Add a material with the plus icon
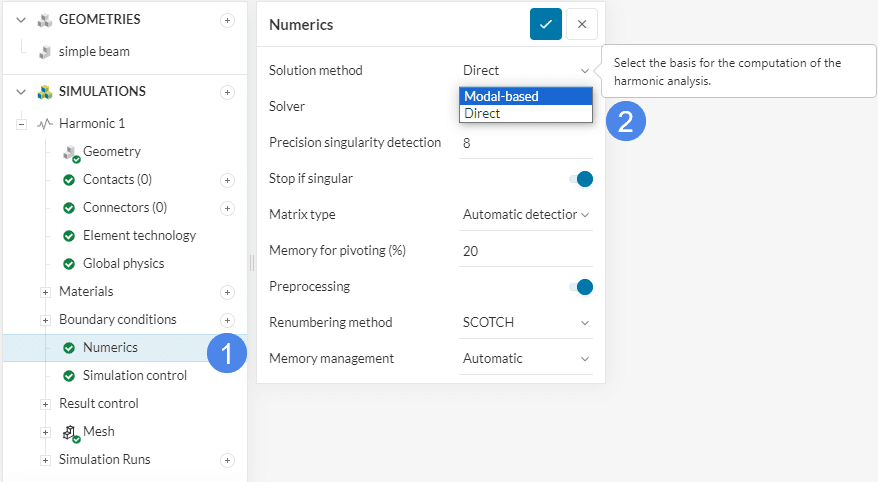The image size is (878, 482). (227, 292)
